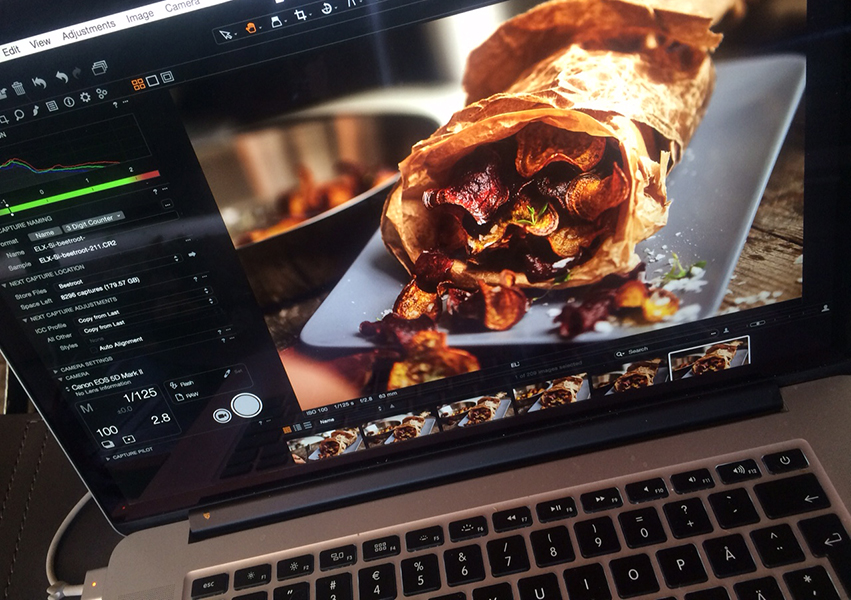Select the first filmstrip thumbnail
Screen dimensions: 851x600
point(325,445)
